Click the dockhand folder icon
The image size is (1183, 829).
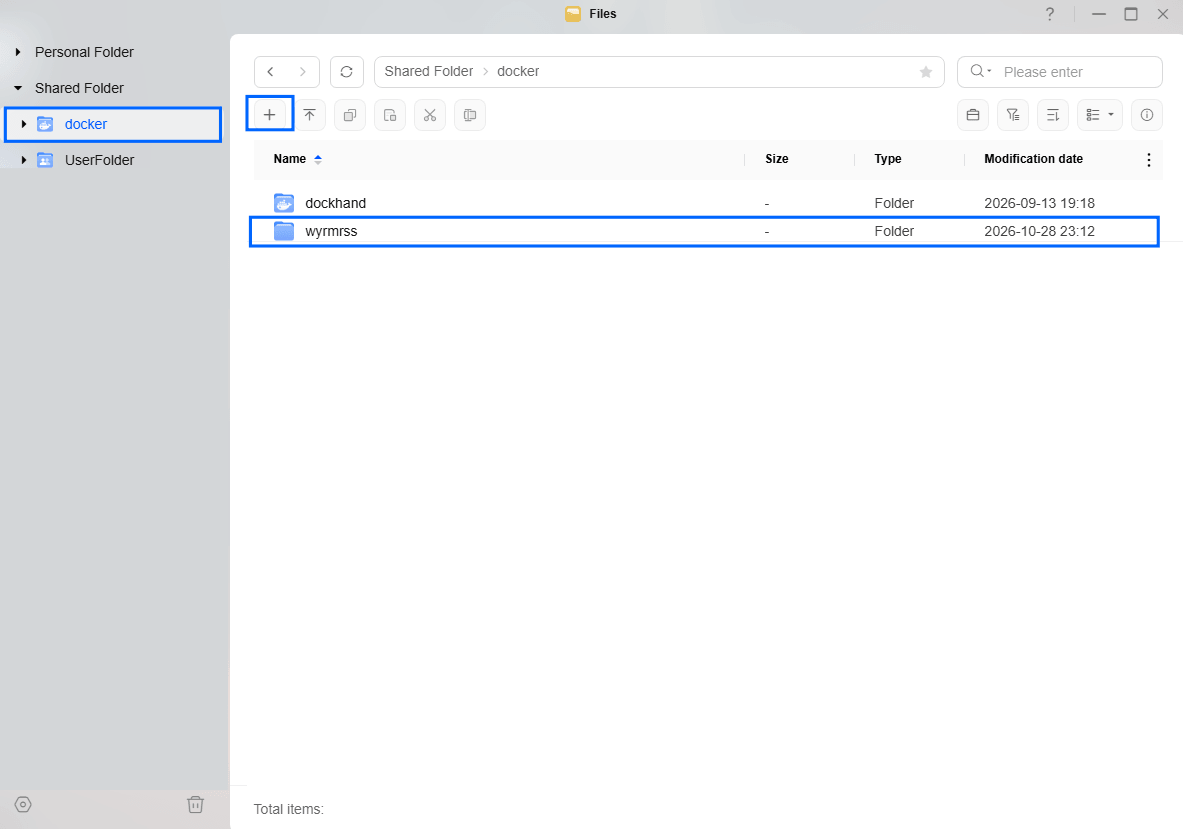click(x=284, y=203)
